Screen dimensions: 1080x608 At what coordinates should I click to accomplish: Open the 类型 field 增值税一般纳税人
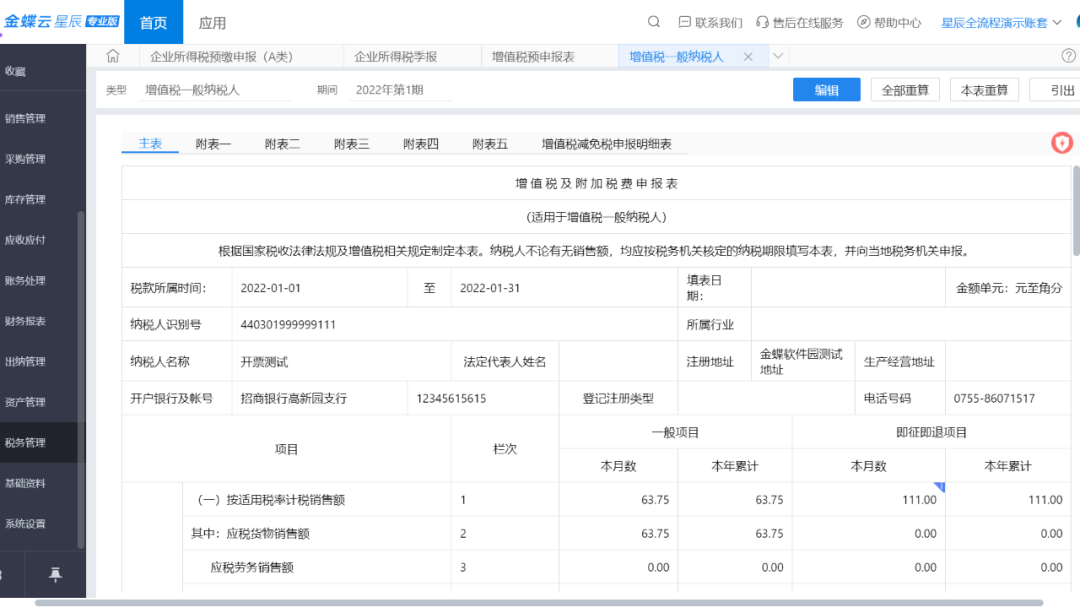pos(215,90)
